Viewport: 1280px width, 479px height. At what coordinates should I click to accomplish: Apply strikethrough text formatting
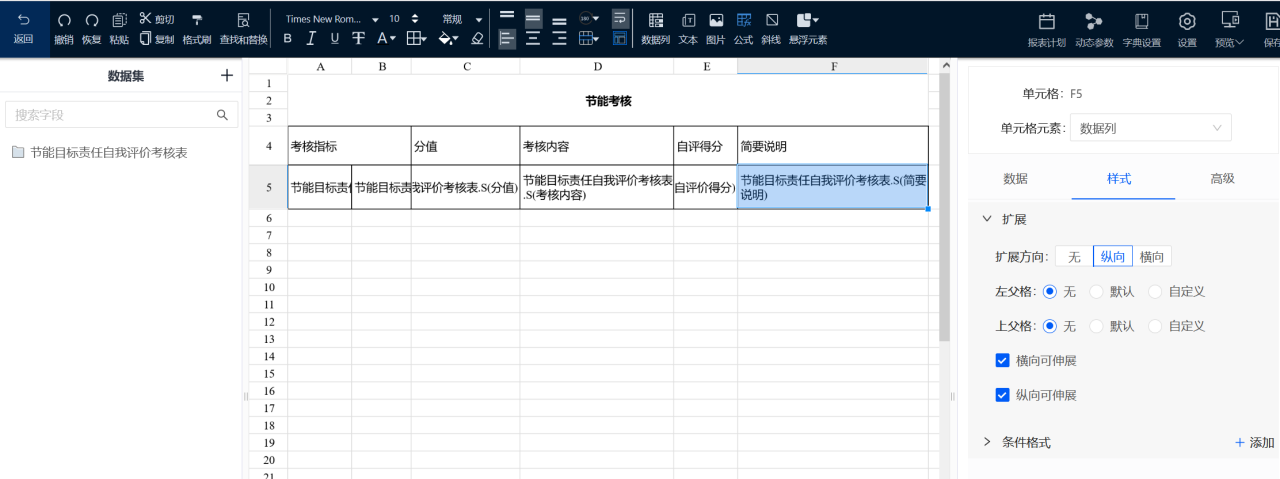(x=358, y=38)
